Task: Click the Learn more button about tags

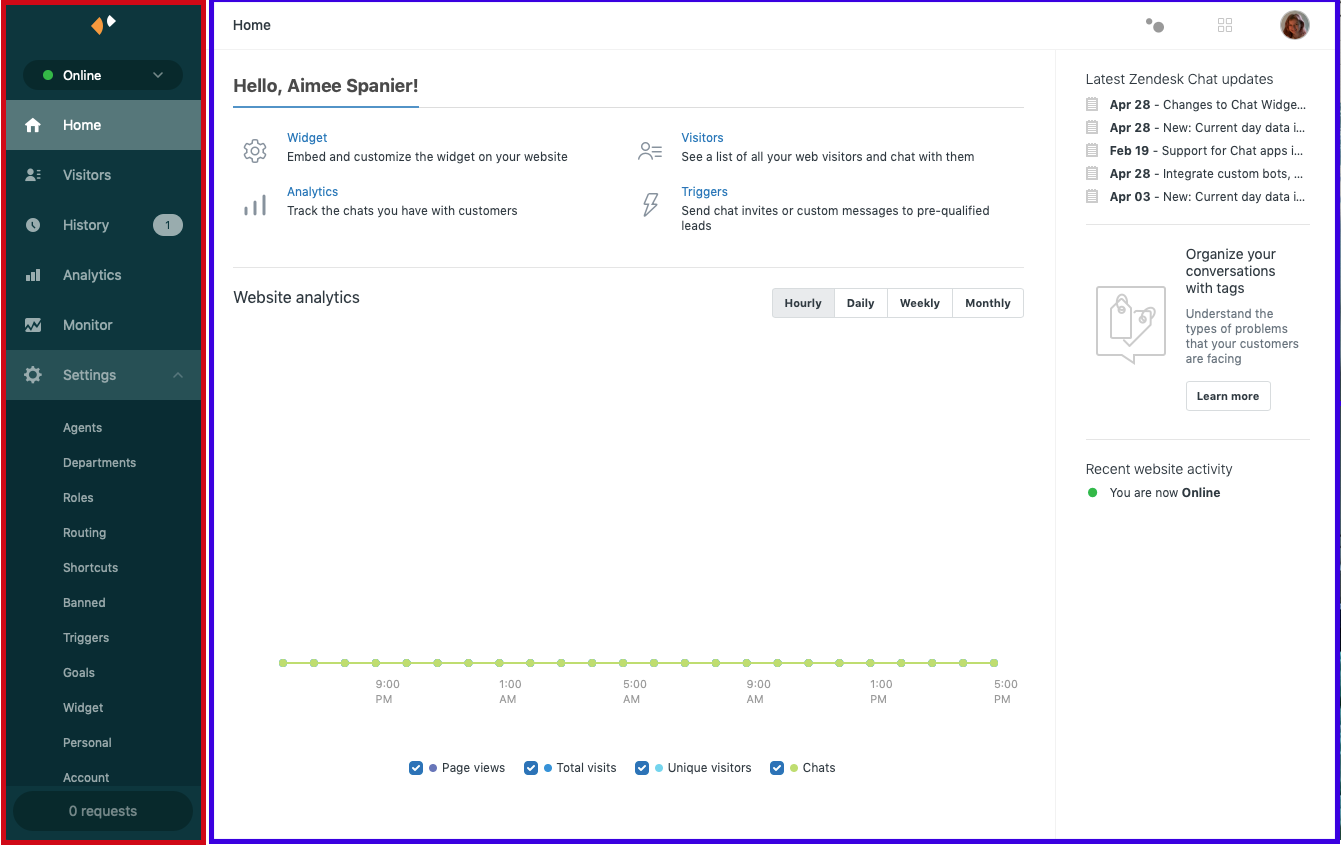Action: coord(1228,396)
